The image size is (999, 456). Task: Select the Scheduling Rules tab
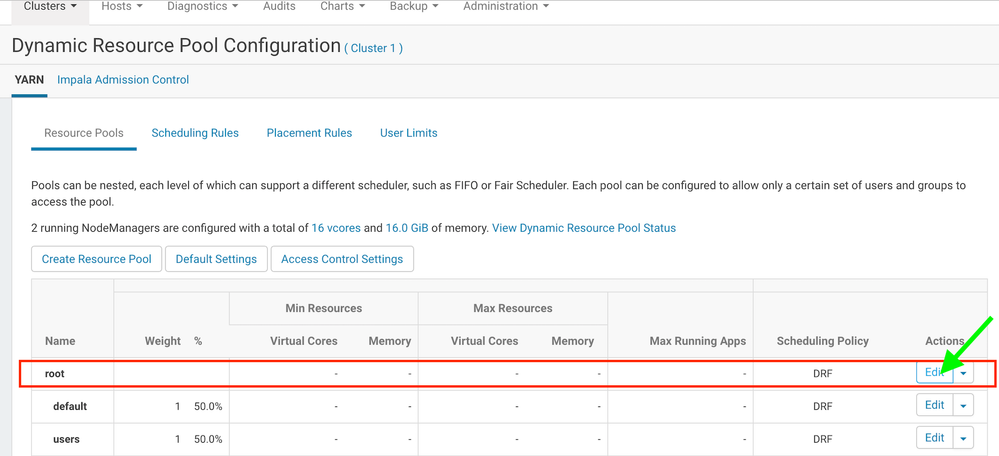coord(195,133)
